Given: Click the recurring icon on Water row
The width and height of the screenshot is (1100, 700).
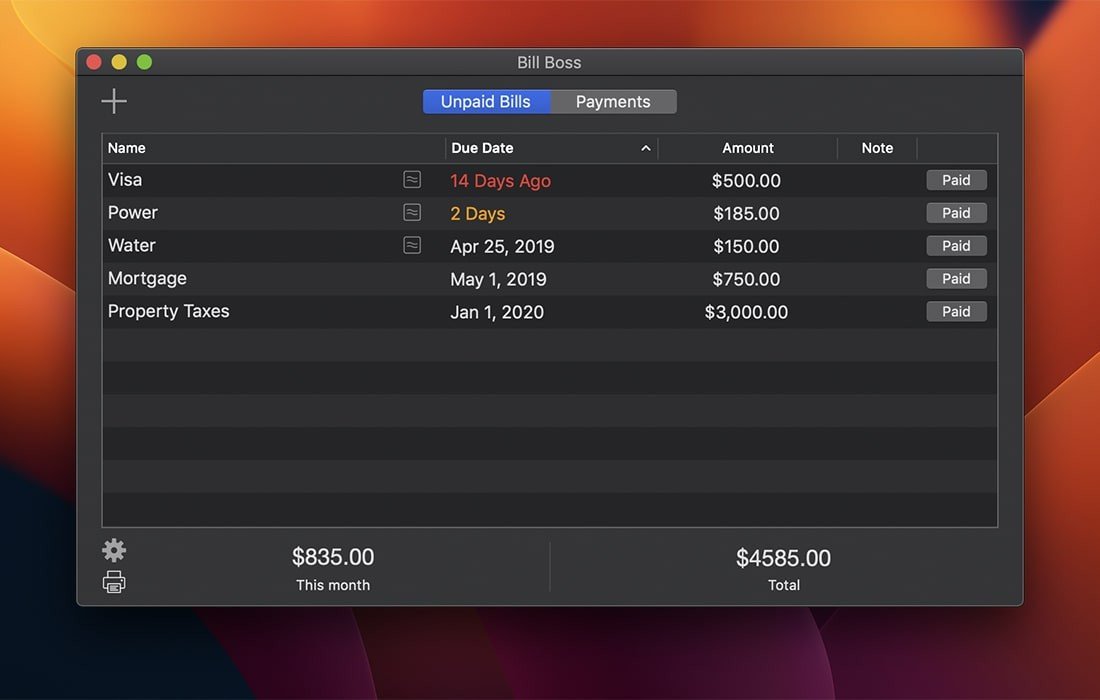Looking at the screenshot, I should click(412, 245).
